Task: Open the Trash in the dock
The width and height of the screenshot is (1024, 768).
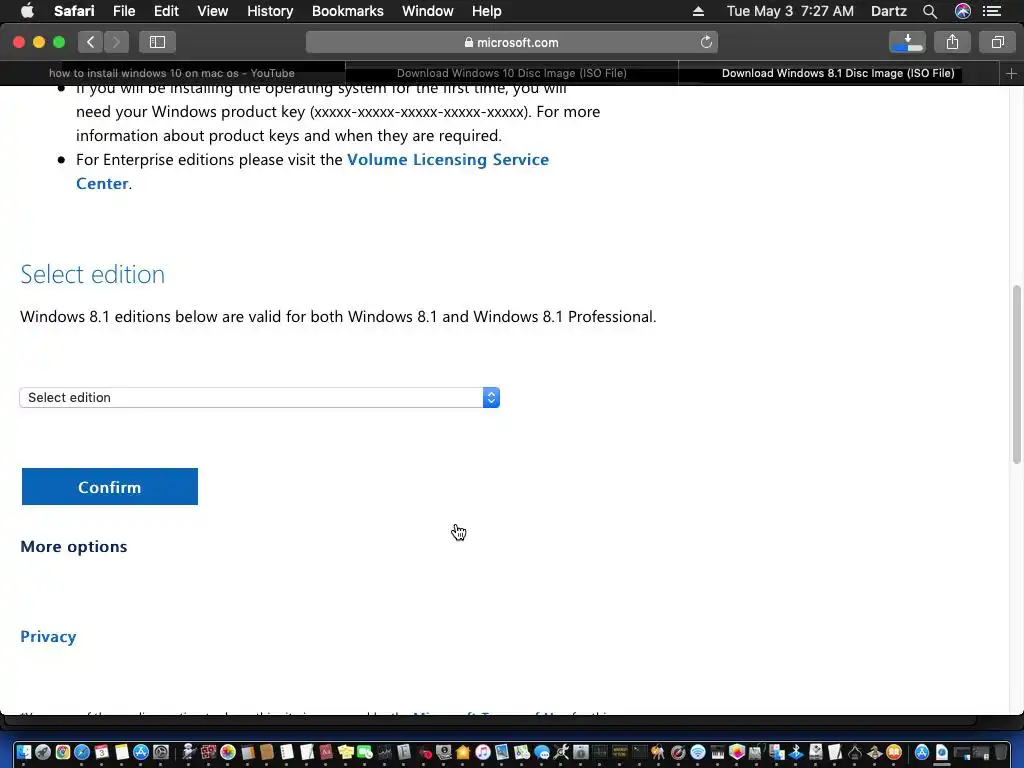Action: coord(1000,752)
